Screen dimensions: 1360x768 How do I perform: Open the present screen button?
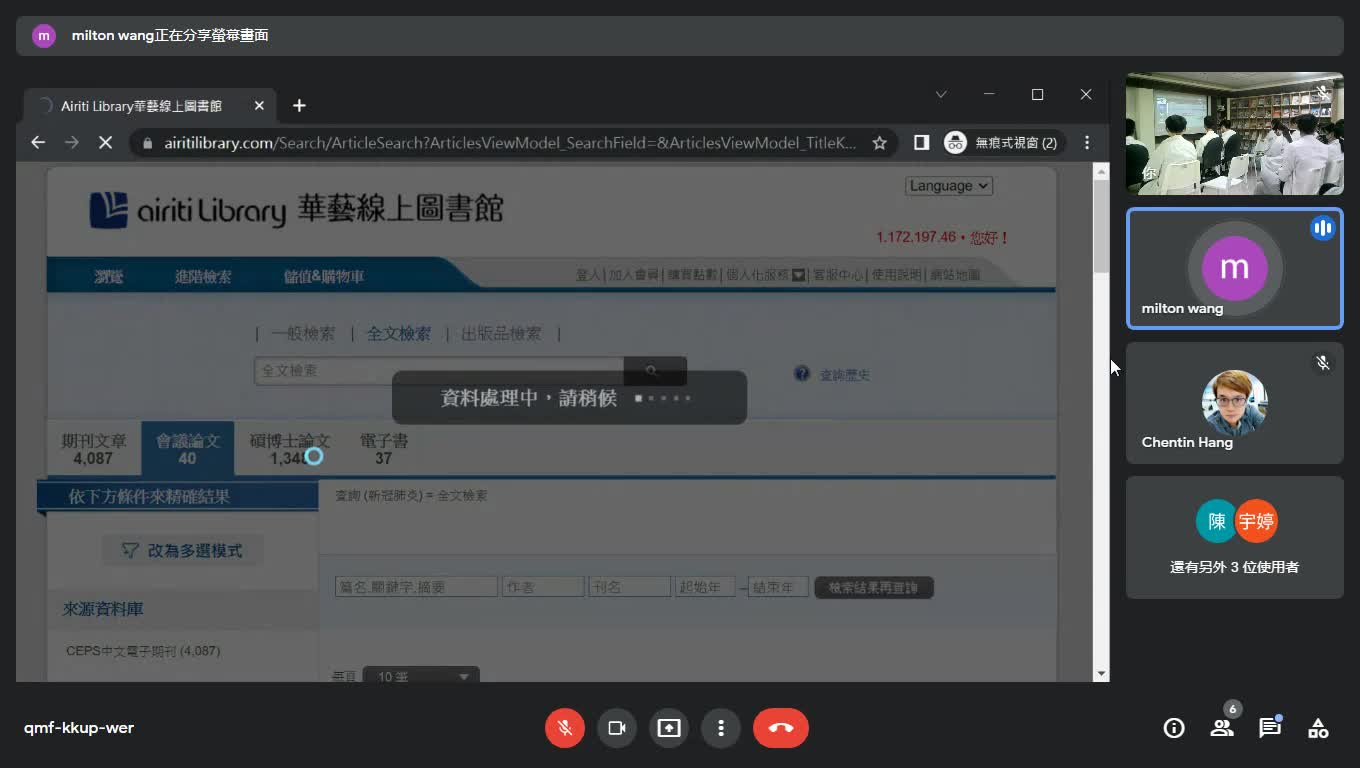coord(669,728)
